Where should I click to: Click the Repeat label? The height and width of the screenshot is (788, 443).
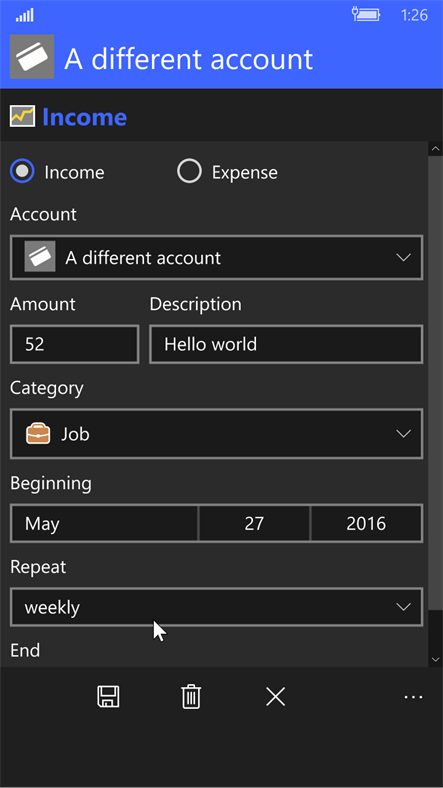pos(38,567)
